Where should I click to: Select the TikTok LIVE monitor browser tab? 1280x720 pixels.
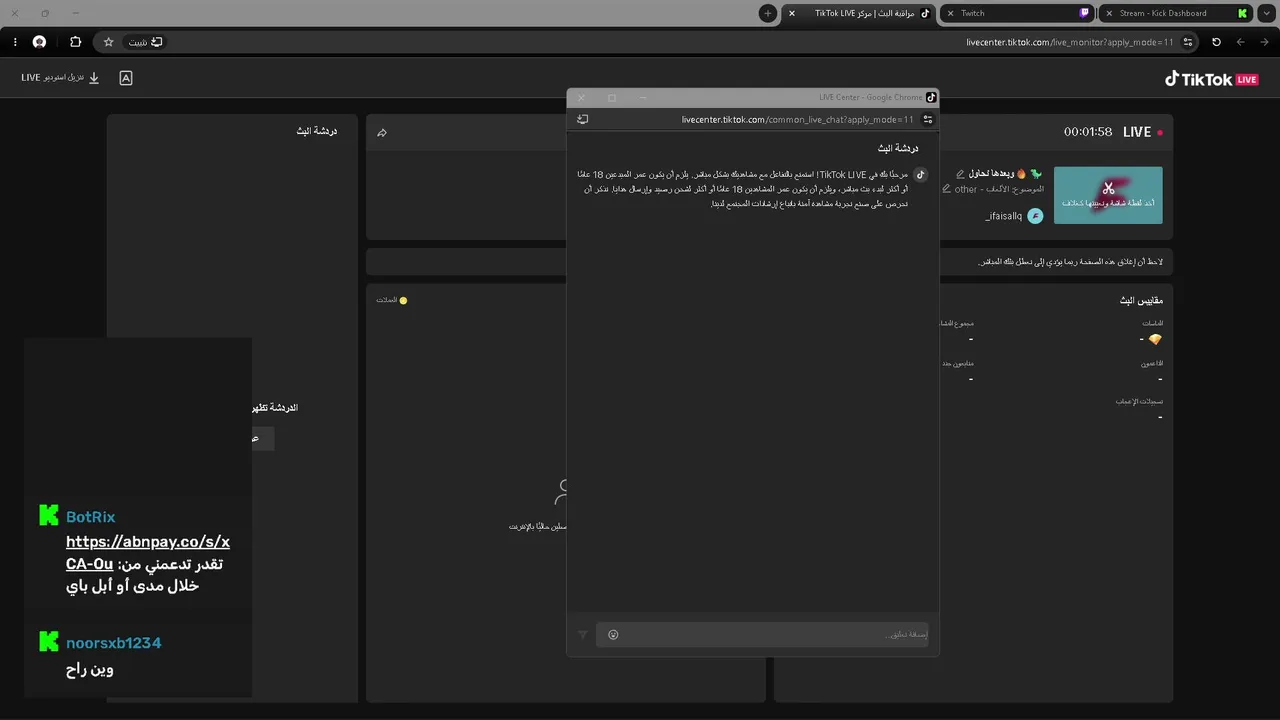860,13
